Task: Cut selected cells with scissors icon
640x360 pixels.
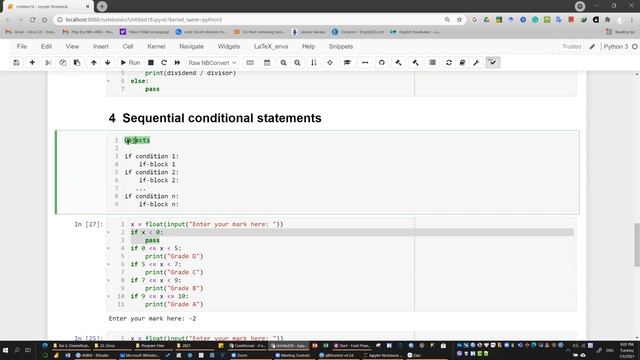Action: tap(48, 62)
